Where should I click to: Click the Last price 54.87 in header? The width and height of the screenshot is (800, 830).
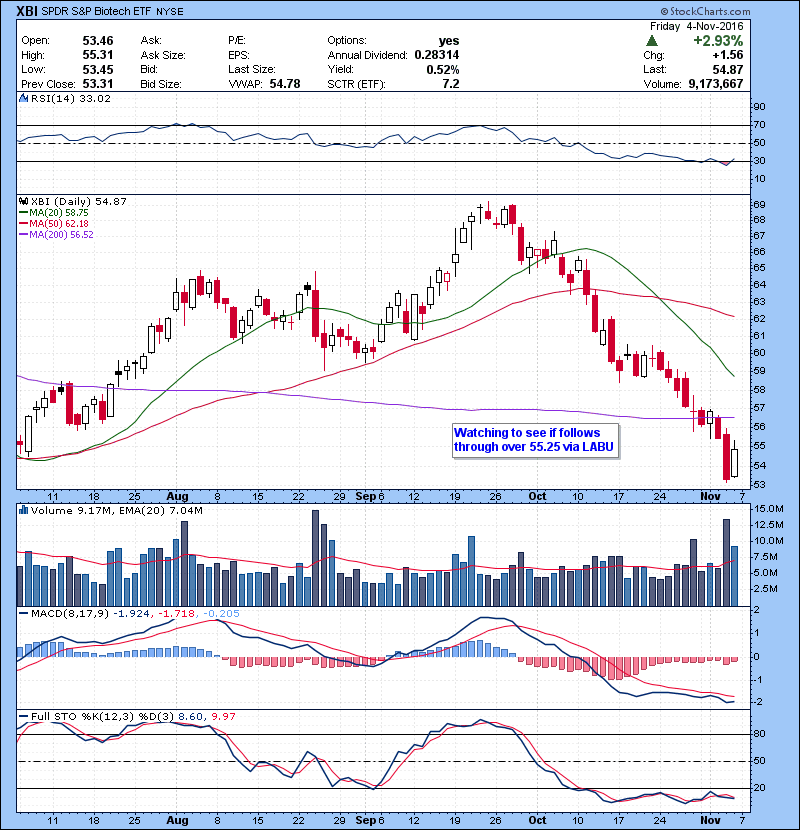728,69
